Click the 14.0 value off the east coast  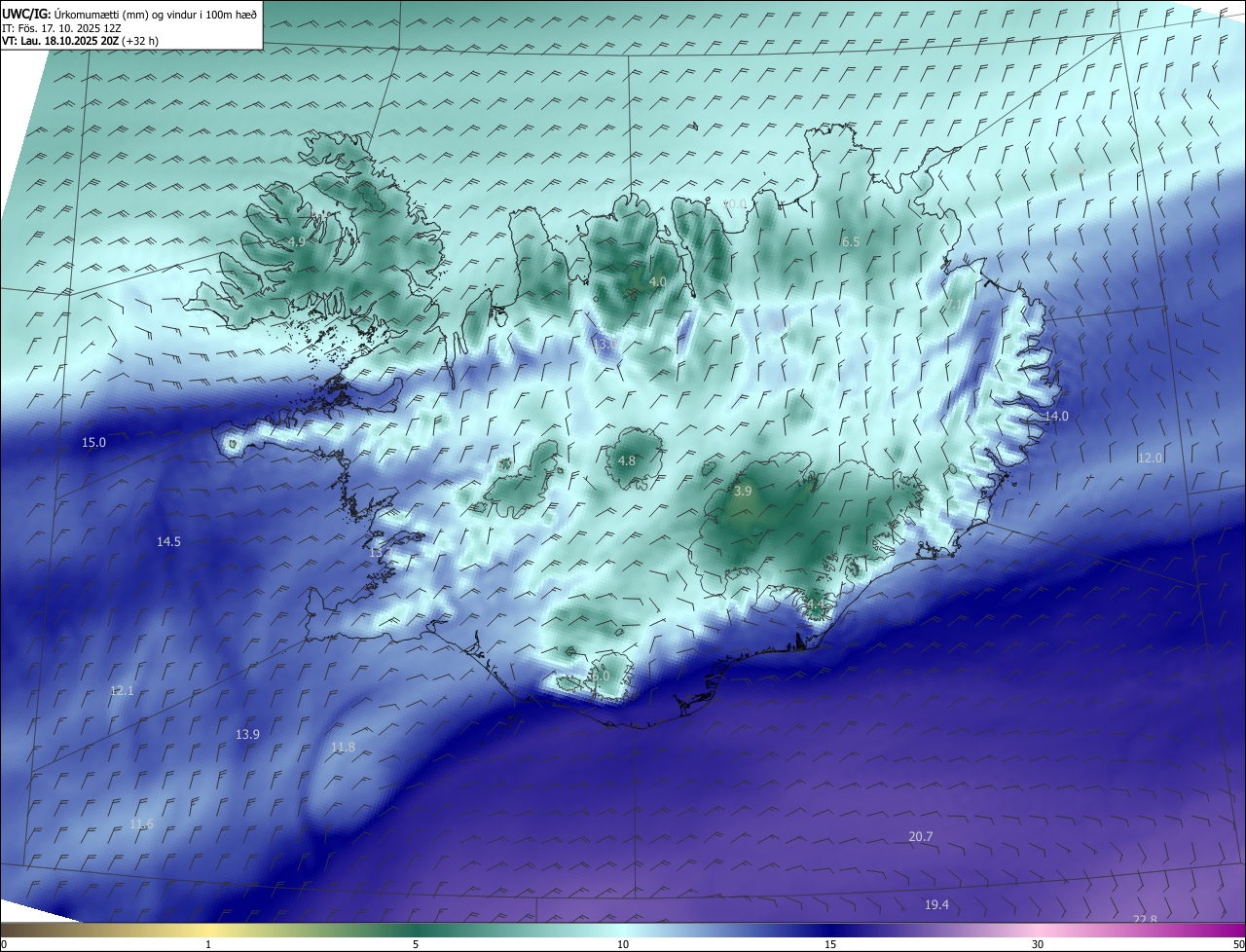1056,416
